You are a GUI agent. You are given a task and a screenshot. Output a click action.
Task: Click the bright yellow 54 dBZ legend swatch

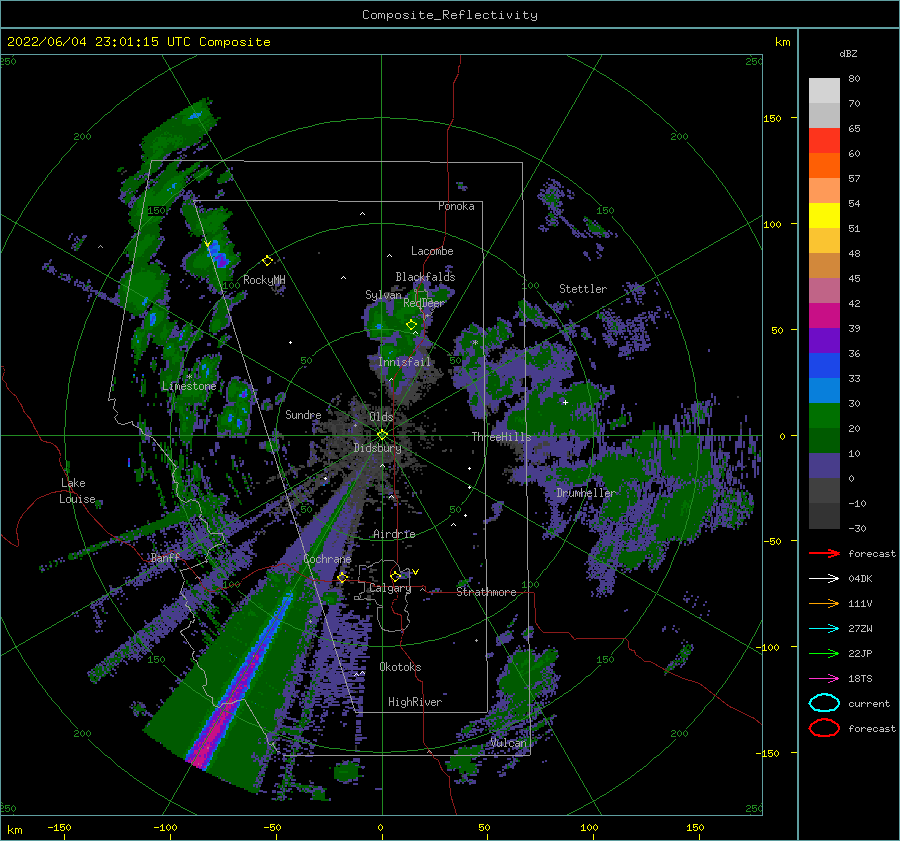[824, 215]
